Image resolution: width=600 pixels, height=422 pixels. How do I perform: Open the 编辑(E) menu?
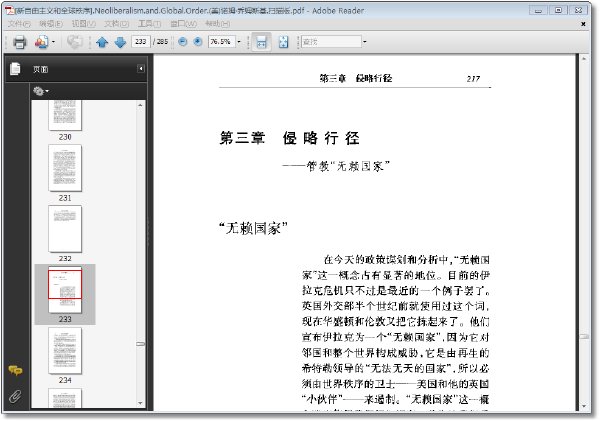point(51,24)
